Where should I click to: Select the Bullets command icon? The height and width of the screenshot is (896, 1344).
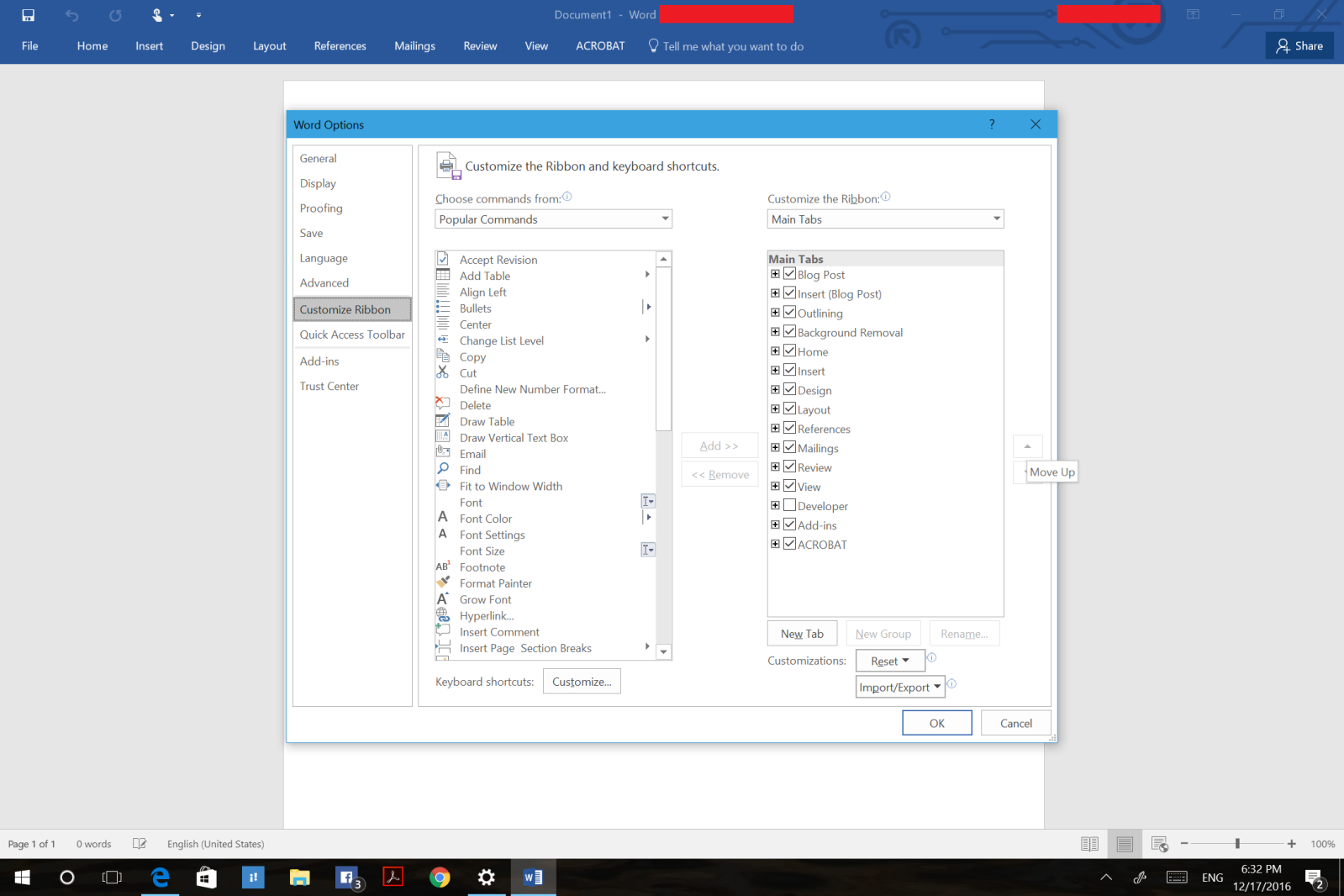(443, 308)
